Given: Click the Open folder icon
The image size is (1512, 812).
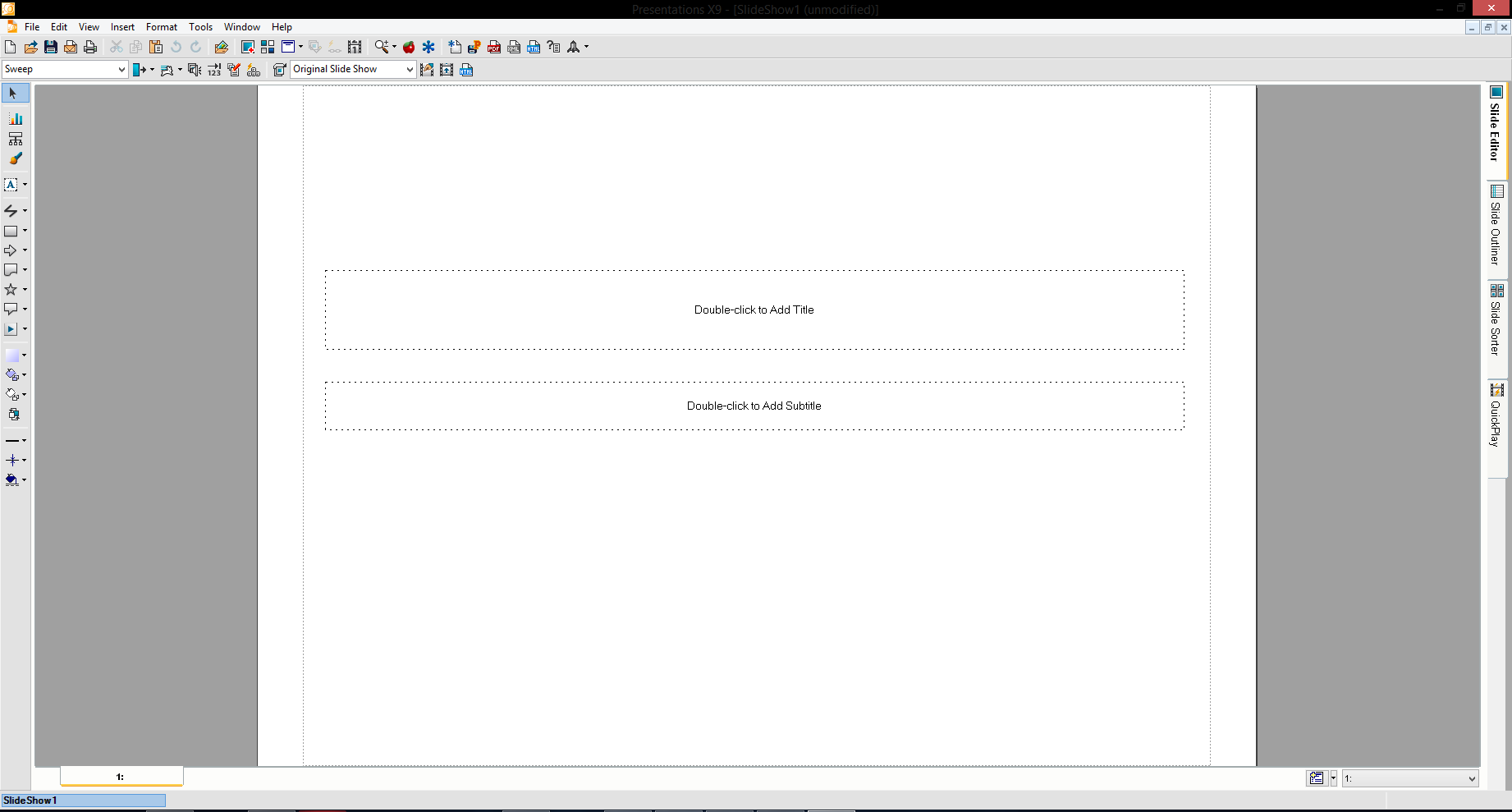Looking at the screenshot, I should tap(31, 48).
